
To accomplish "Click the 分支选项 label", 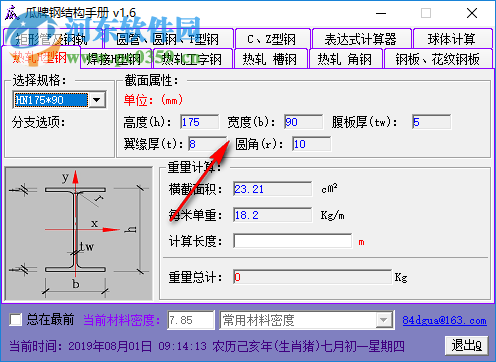I will pyautogui.click(x=38, y=122).
